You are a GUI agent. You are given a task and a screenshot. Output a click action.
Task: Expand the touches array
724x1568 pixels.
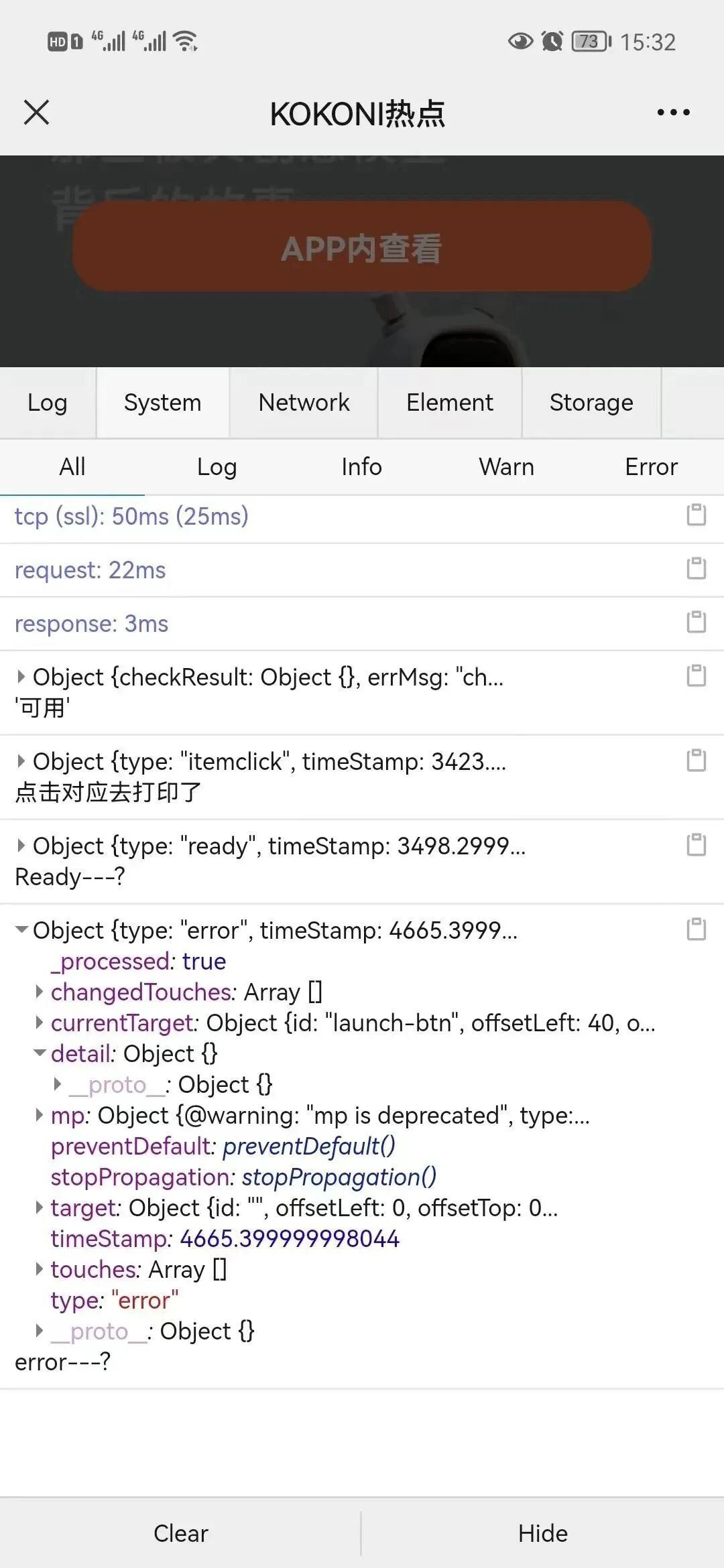pos(40,1269)
